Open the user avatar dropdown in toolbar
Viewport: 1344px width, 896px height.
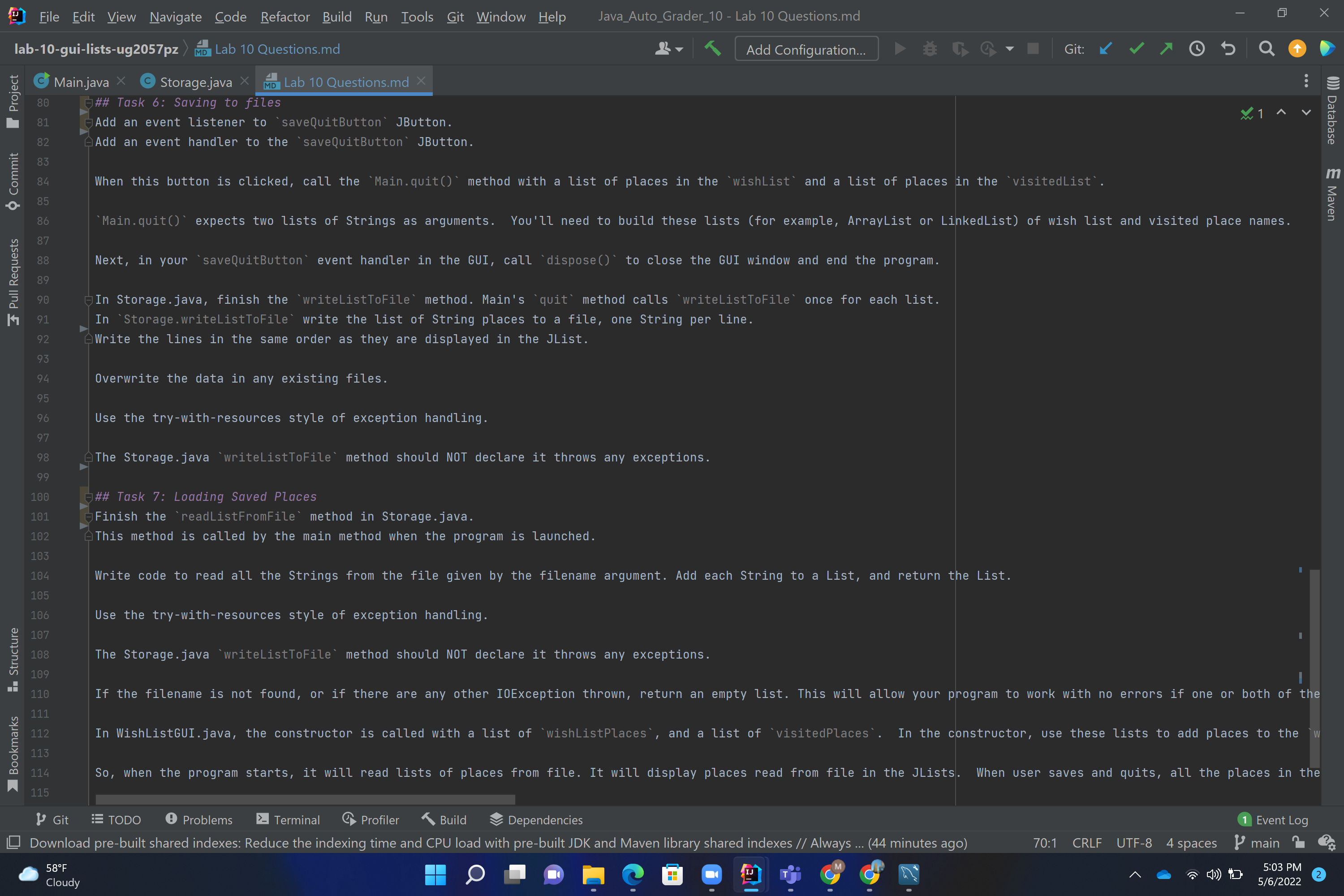pyautogui.click(x=669, y=48)
